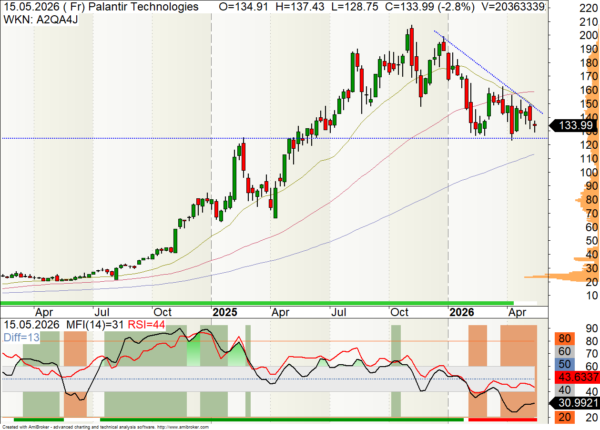This screenshot has width=600, height=430.
Task: Click the volume value 'V=20363339'
Action: [x=514, y=7]
